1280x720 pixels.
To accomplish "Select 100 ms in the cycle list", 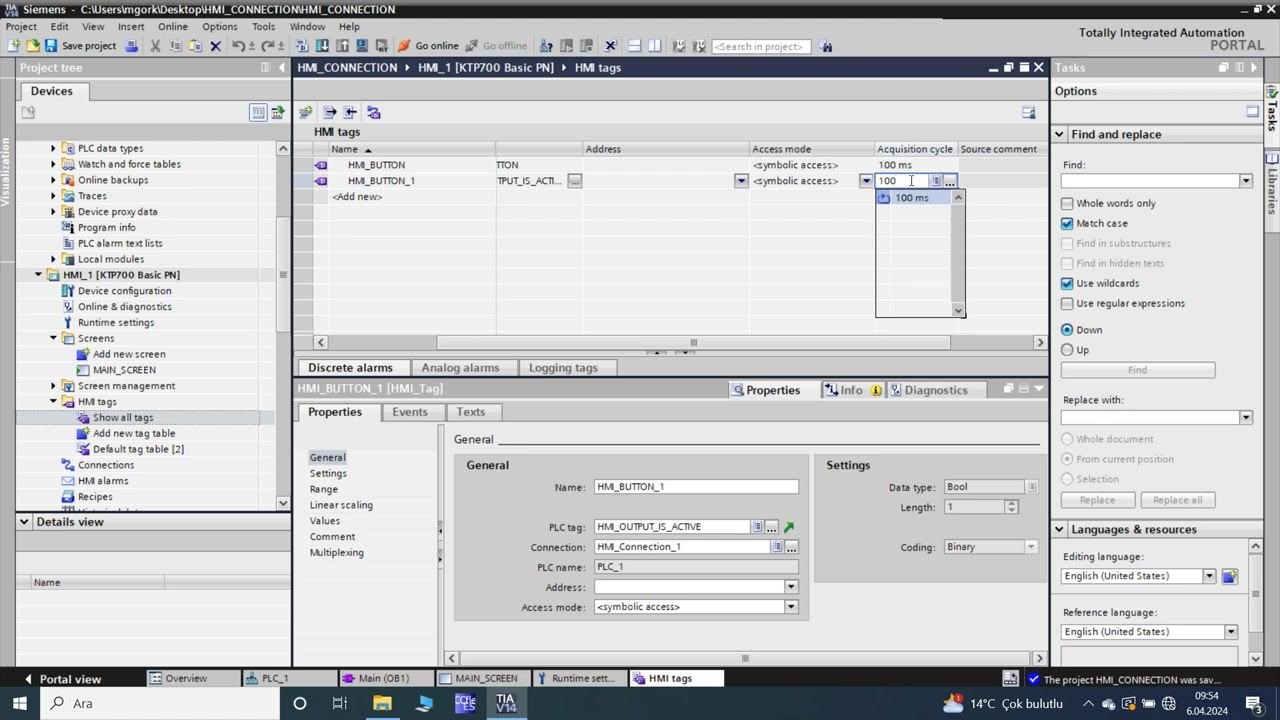I will tap(912, 198).
